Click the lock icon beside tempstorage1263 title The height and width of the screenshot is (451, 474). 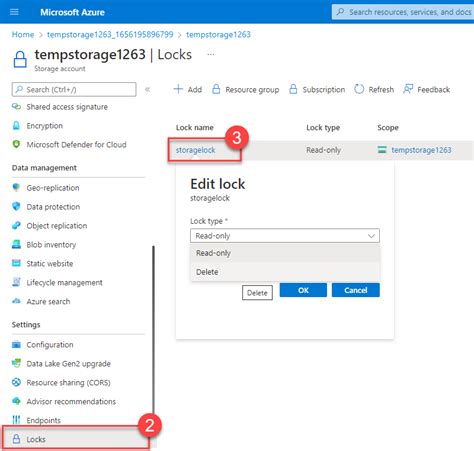point(20,59)
